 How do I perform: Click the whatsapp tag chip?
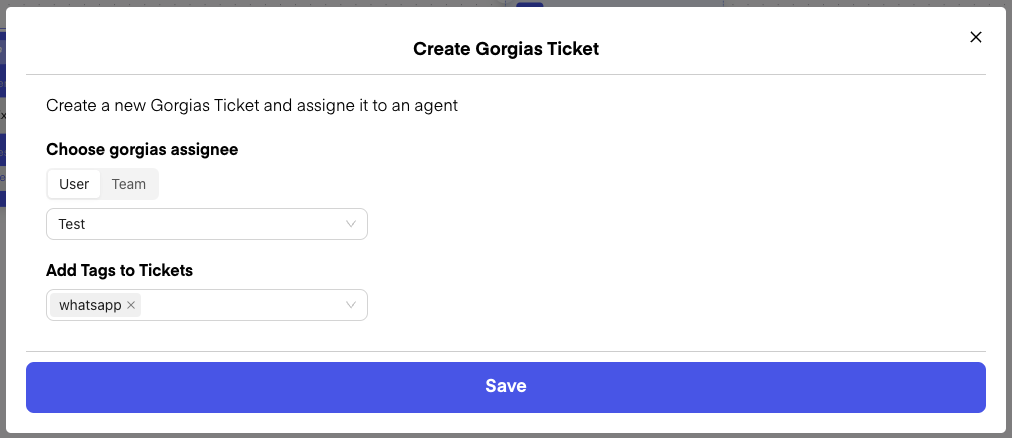tap(89, 305)
